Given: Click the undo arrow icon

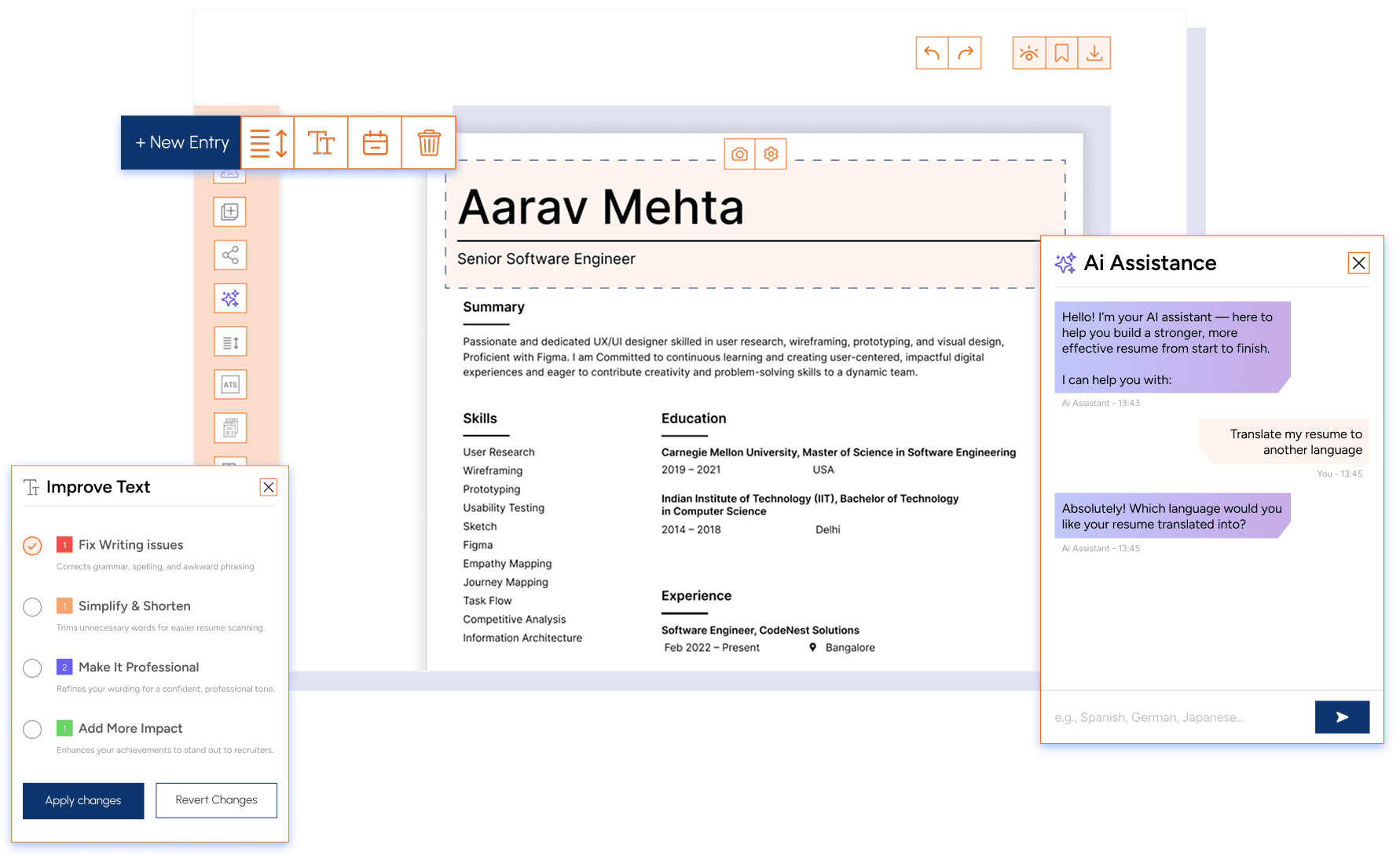Looking at the screenshot, I should (x=932, y=53).
